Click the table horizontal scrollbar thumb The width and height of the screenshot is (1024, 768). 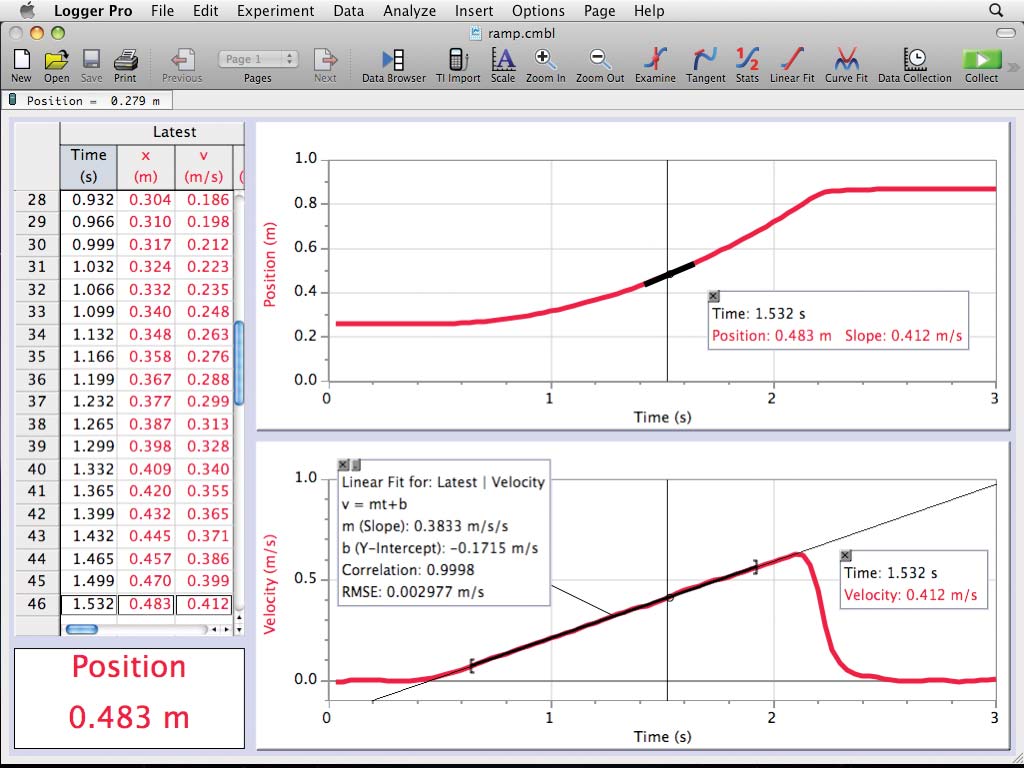click(82, 630)
